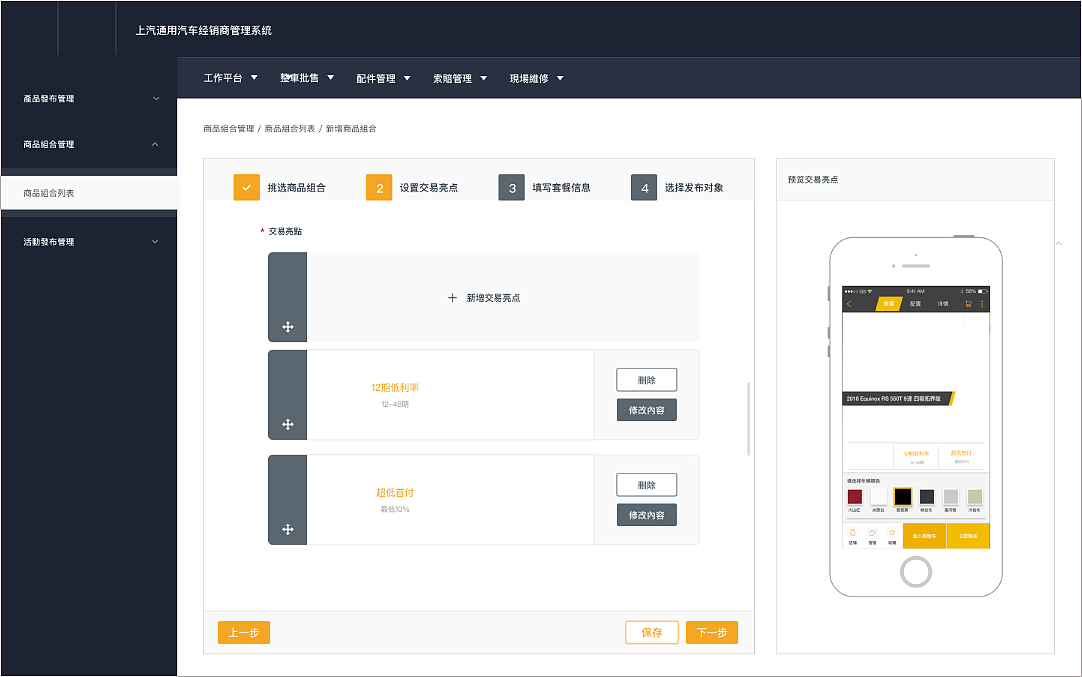Tap the 立即购买 button in the phone preview
Screen dimensions: 1082x677
pos(968,536)
